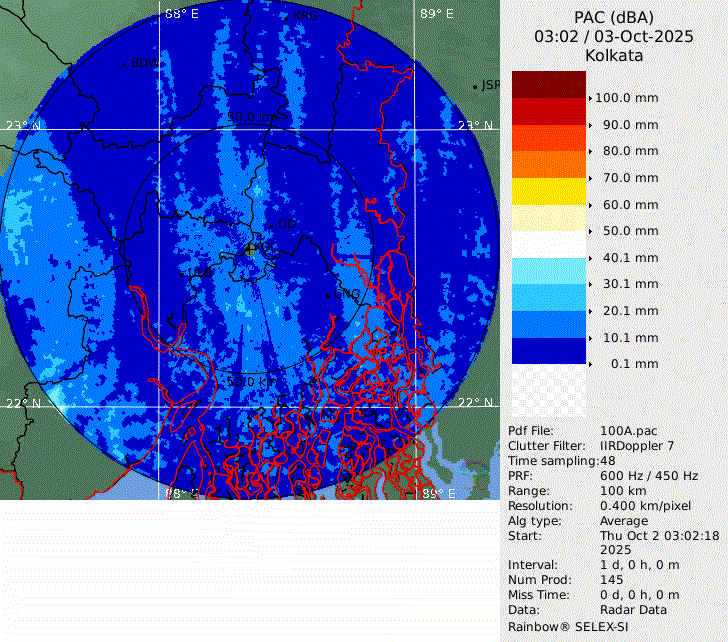Click the PAC (dBA) product title
This screenshot has height=642, width=728.
(x=614, y=17)
